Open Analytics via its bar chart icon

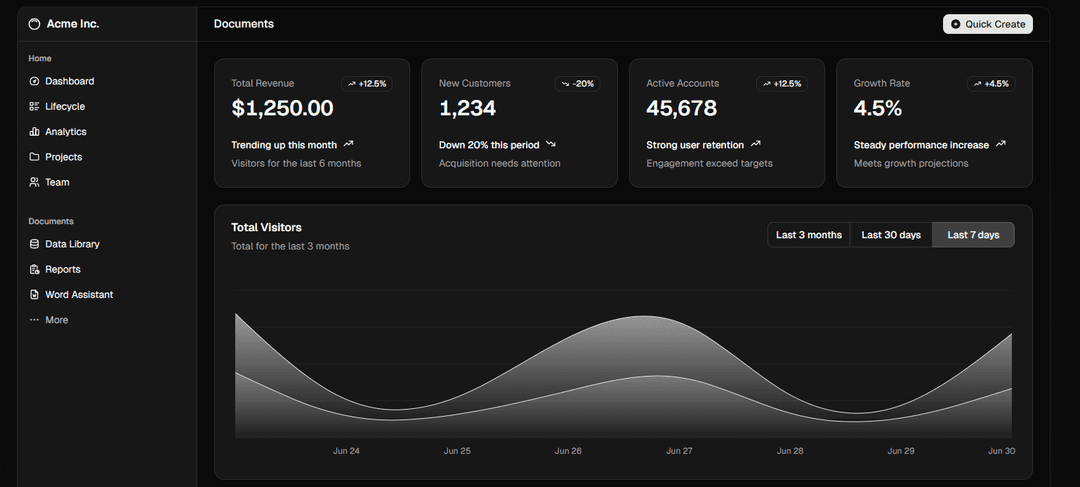pos(35,132)
